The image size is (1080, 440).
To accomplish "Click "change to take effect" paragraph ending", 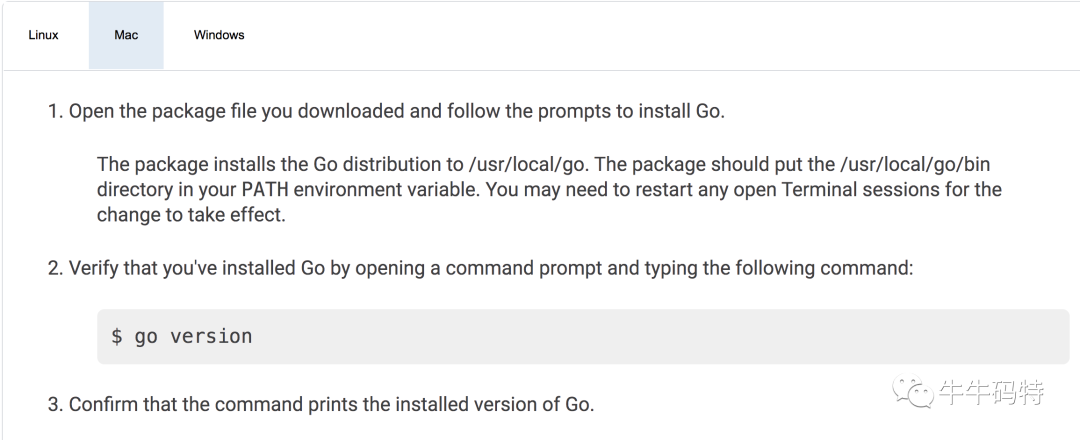I will click(190, 215).
